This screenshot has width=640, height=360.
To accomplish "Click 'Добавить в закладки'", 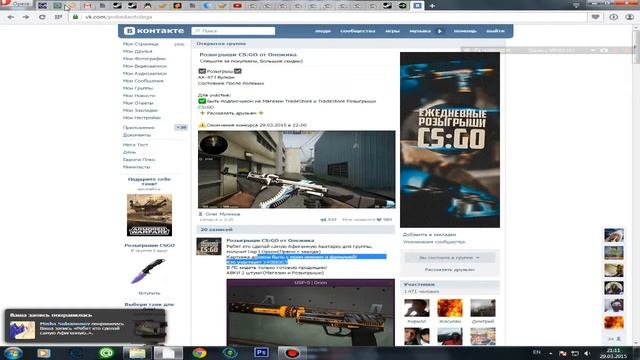I will [429, 235].
